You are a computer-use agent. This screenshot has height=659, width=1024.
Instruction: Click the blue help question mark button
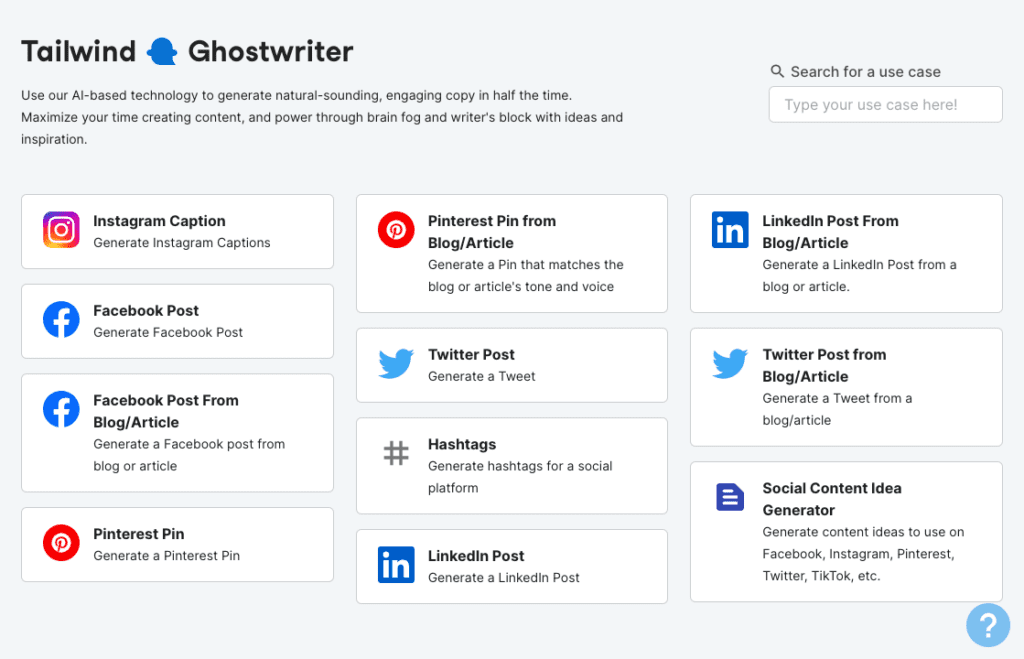click(x=988, y=625)
